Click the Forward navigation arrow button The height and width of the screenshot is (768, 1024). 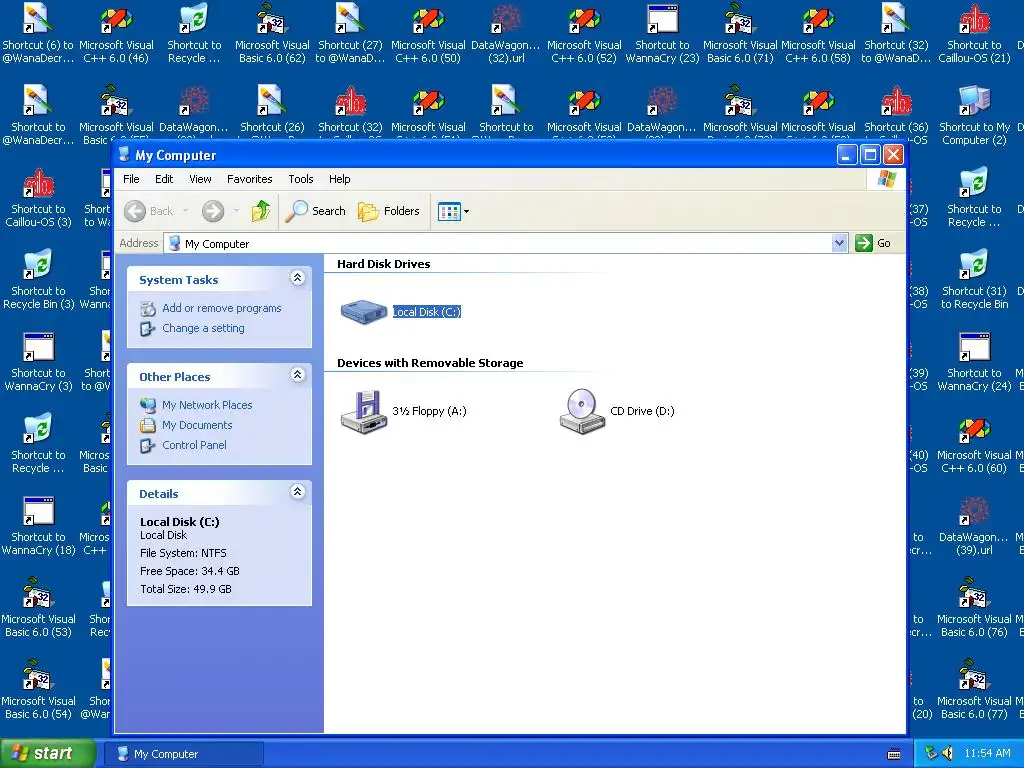click(213, 211)
